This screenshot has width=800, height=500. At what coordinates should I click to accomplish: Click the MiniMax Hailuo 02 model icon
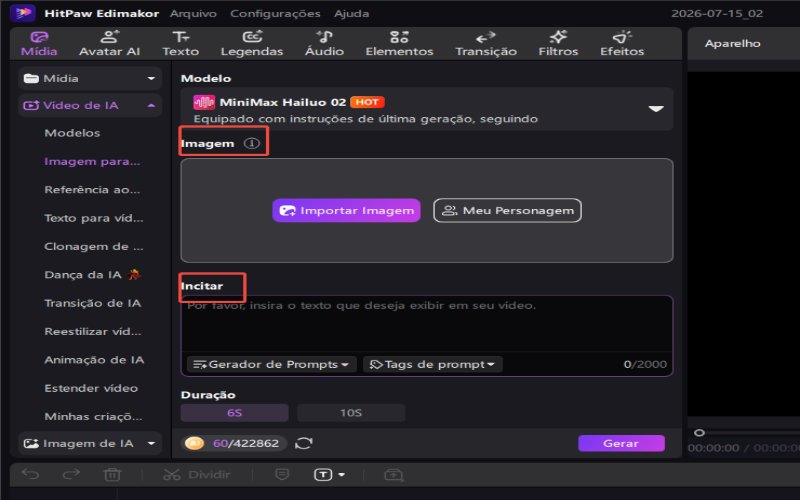tap(204, 102)
